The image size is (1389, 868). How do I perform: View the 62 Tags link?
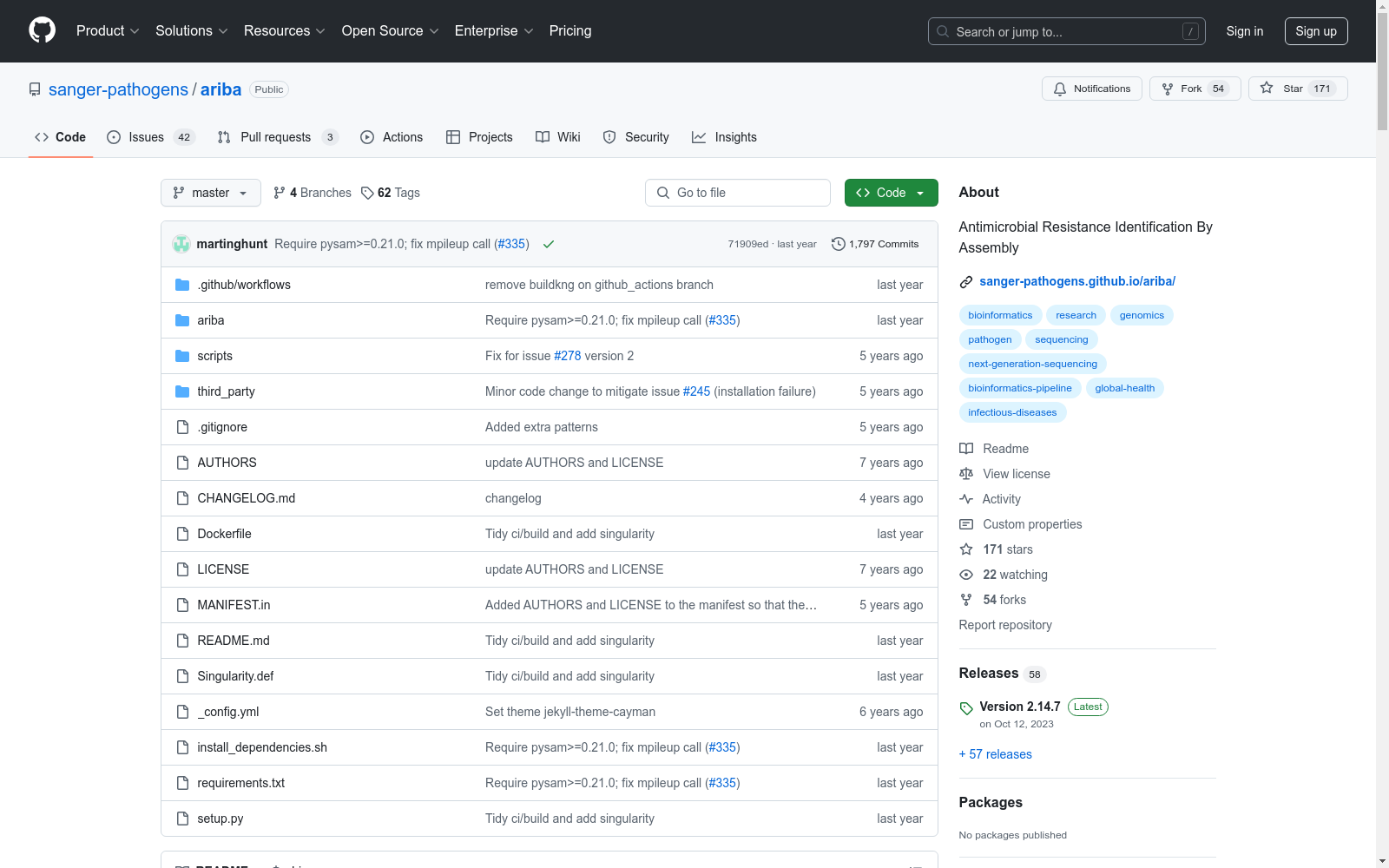[x=391, y=193]
